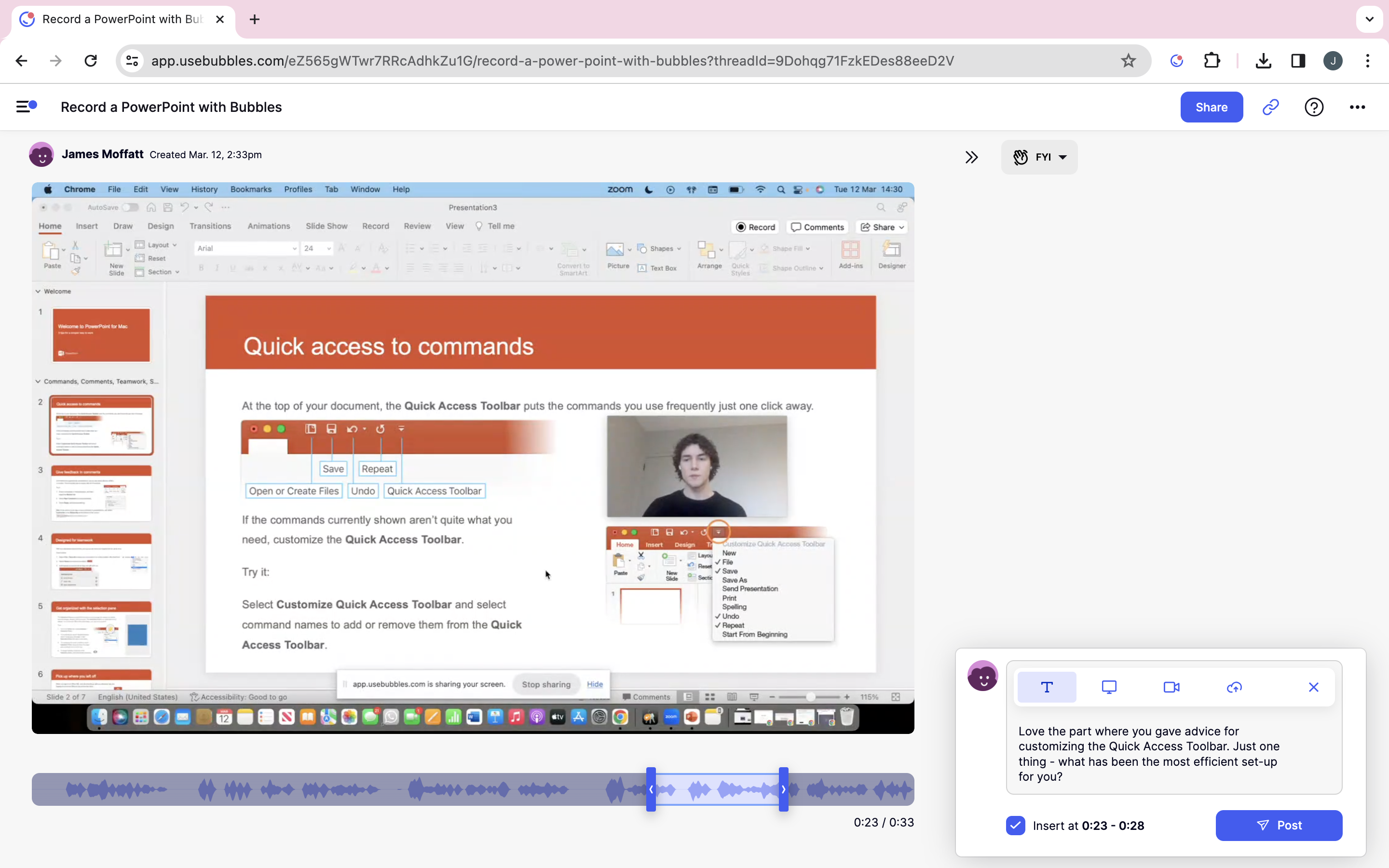This screenshot has height=868, width=1389.
Task: Toggle screen sharing visibility with Hide button
Action: pos(595,683)
